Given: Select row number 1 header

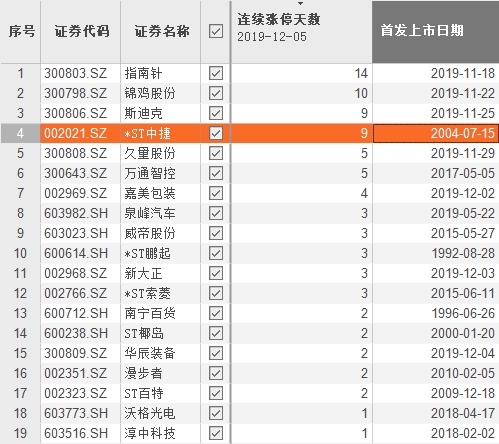Looking at the screenshot, I should pos(20,73).
